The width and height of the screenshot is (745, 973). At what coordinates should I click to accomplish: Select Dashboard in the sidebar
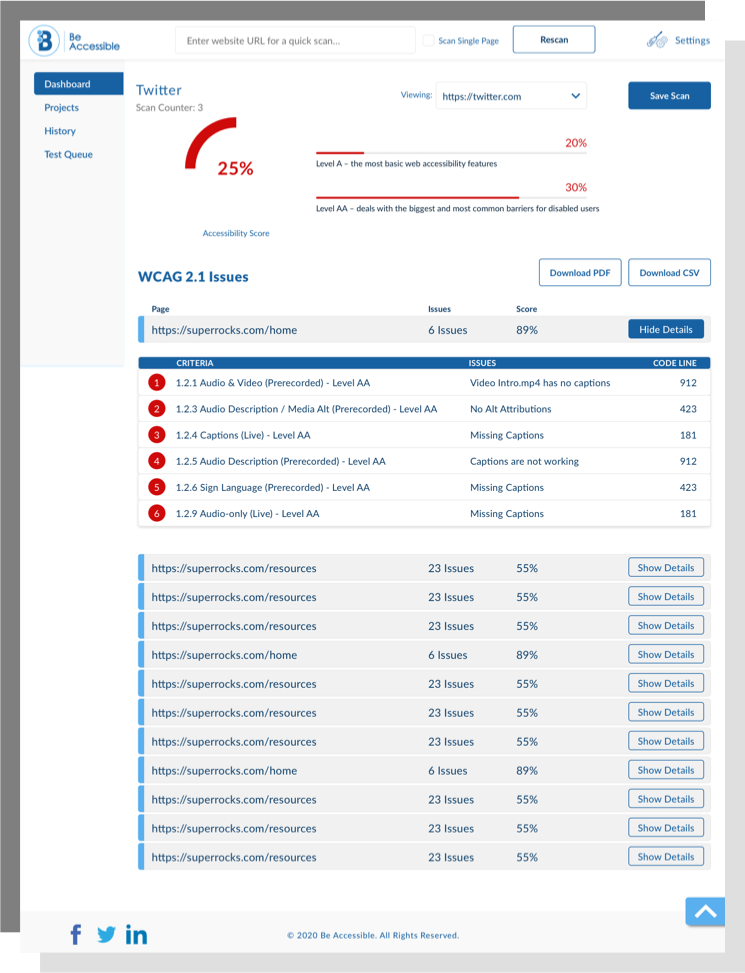(79, 84)
